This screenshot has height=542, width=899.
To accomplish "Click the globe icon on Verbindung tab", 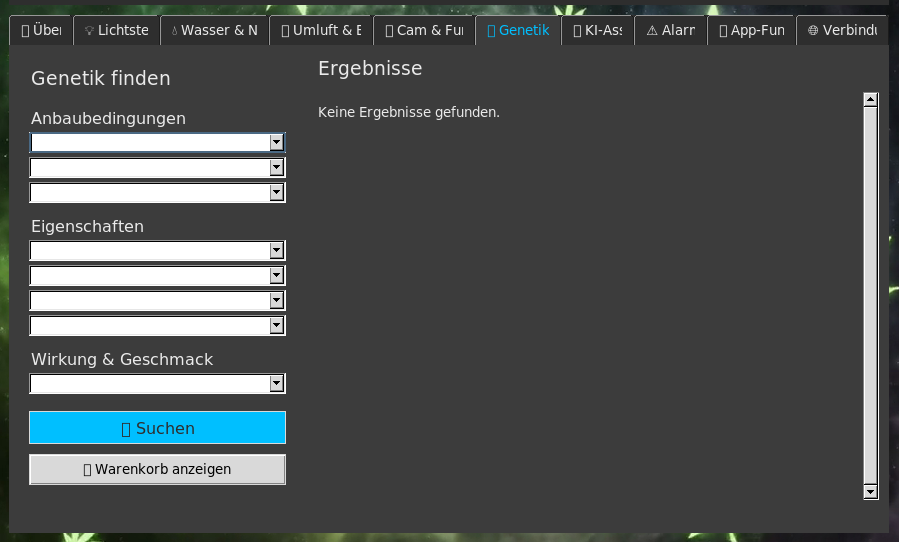I will (x=813, y=30).
